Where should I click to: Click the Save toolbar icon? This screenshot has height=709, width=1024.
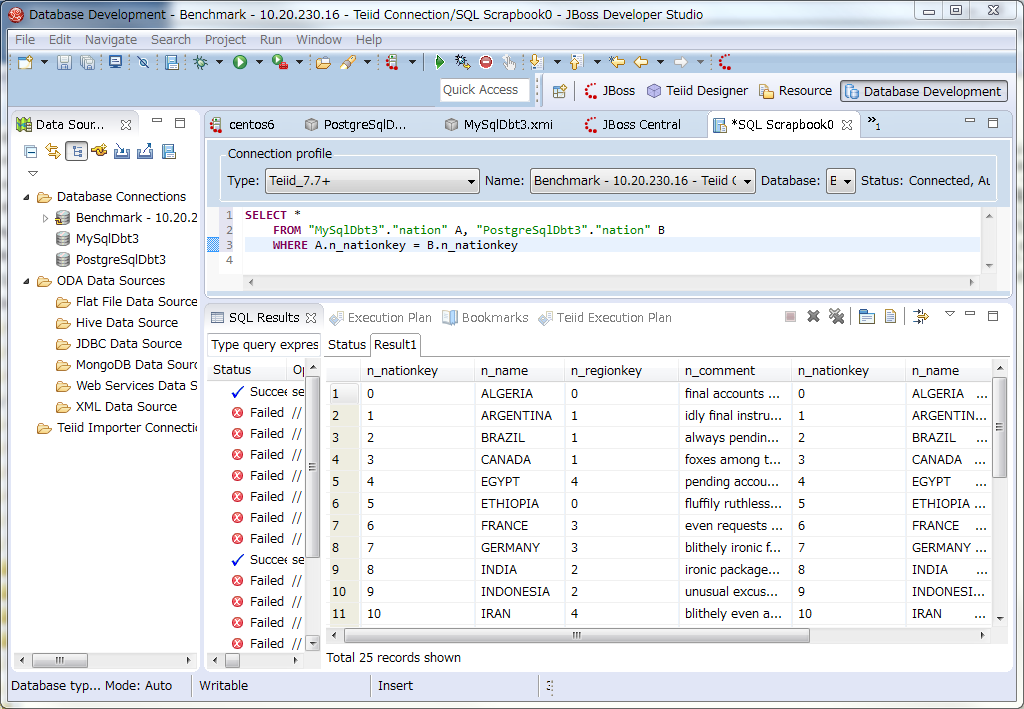tap(64, 63)
